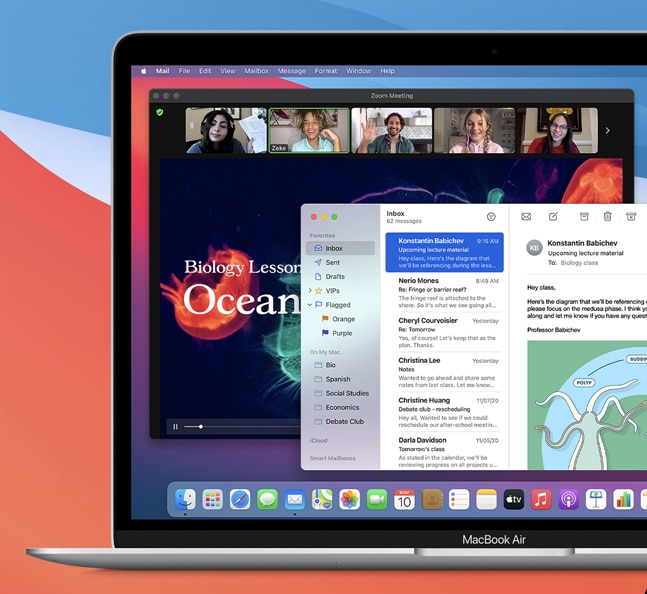Open the Edit menu
647x594 pixels.
[x=205, y=71]
